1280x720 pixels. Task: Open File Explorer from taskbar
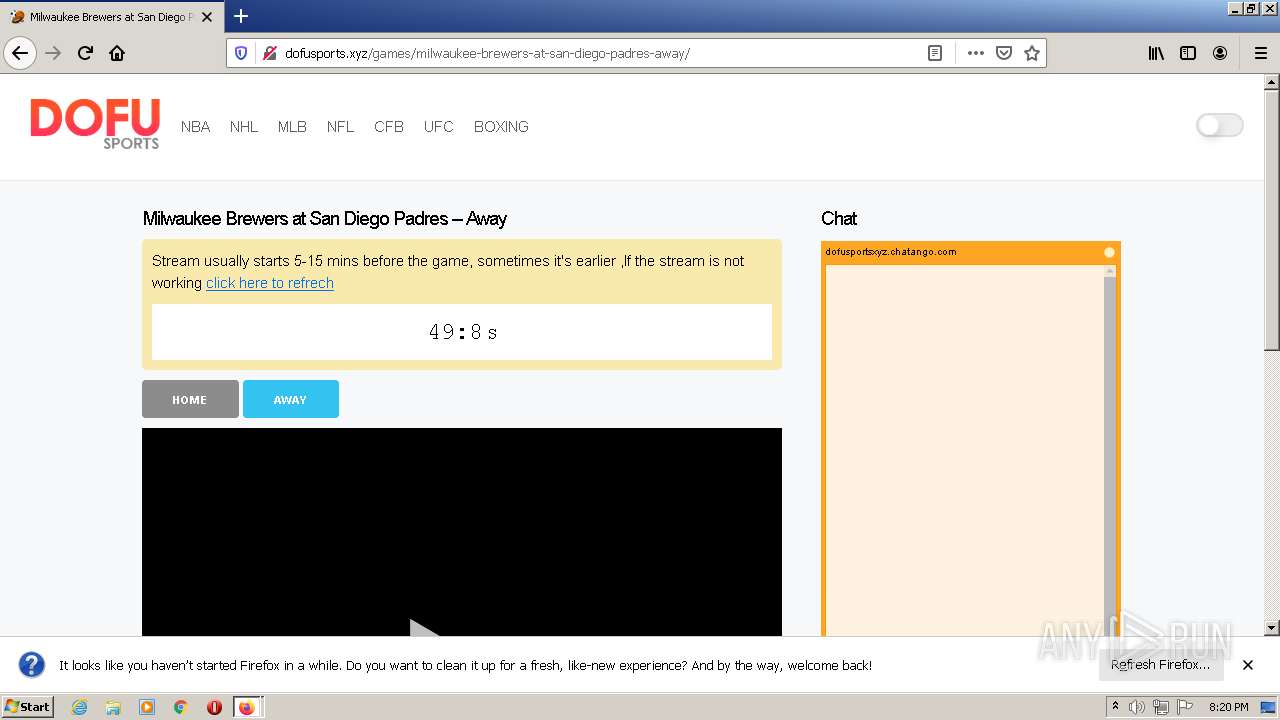coord(113,707)
